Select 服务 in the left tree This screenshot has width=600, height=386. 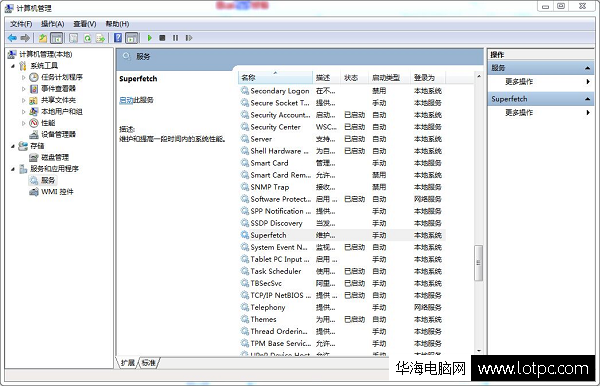pos(48,180)
